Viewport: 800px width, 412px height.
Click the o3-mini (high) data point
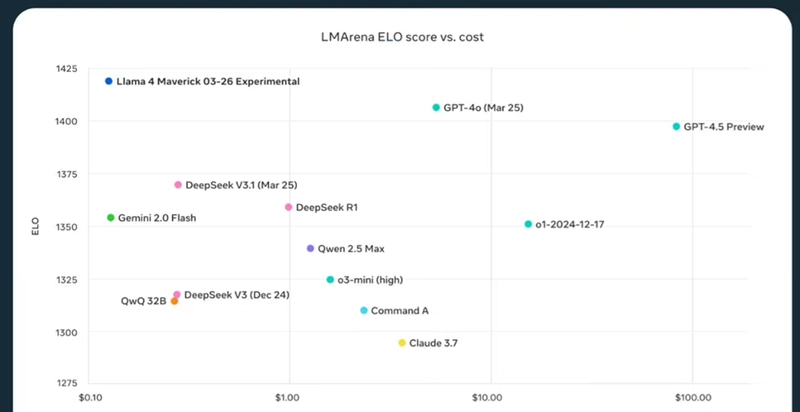pos(330,279)
